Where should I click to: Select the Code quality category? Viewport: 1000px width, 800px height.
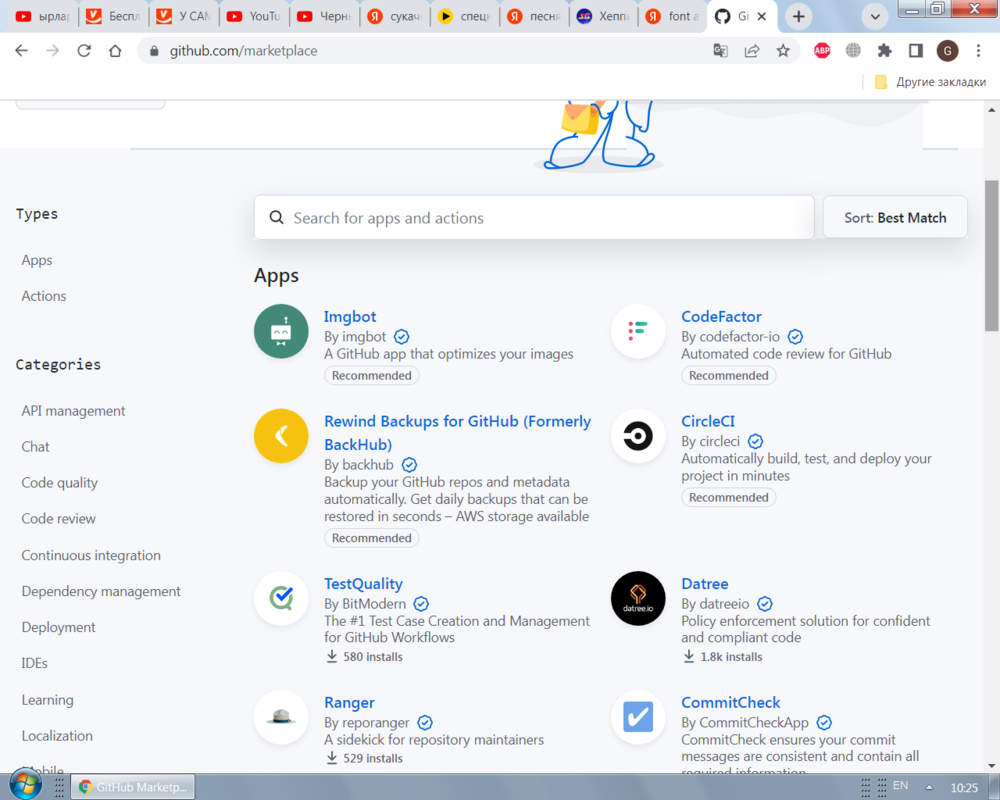tap(59, 483)
